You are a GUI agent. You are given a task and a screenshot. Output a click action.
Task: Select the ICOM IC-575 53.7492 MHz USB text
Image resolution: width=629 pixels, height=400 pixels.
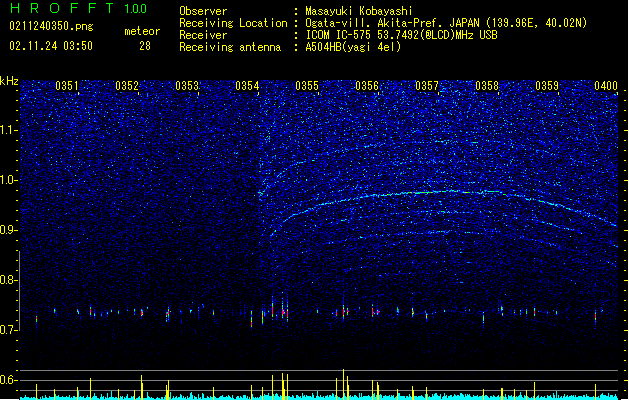[x=402, y=35]
